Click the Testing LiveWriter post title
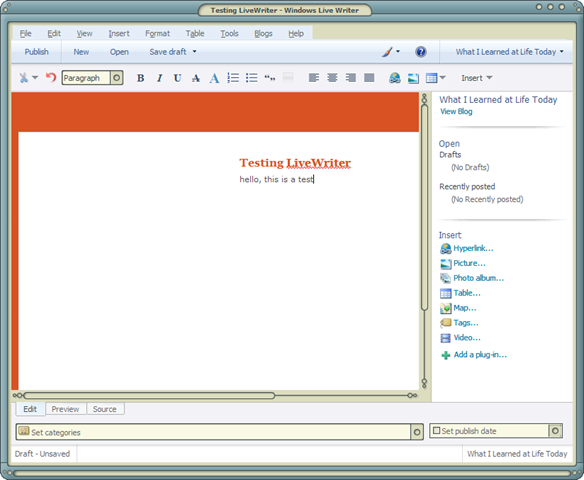This screenshot has width=584, height=480. [295, 163]
